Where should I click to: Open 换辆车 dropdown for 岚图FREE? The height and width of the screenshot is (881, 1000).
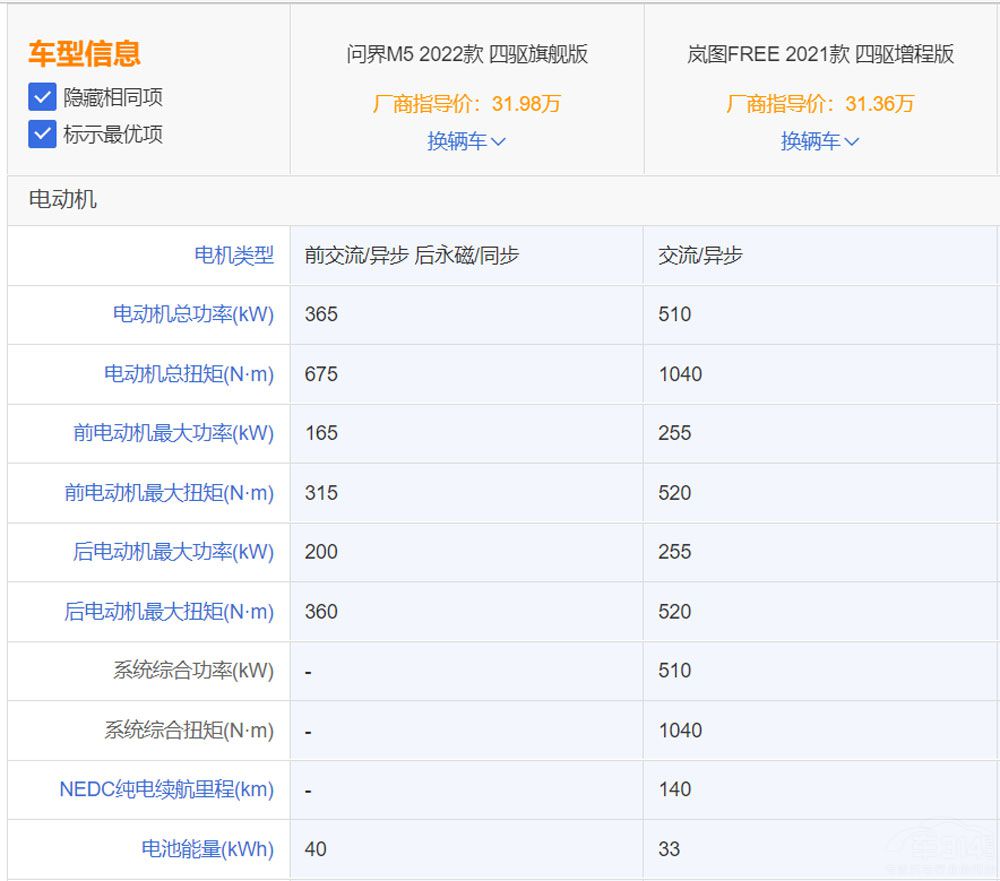pyautogui.click(x=819, y=142)
